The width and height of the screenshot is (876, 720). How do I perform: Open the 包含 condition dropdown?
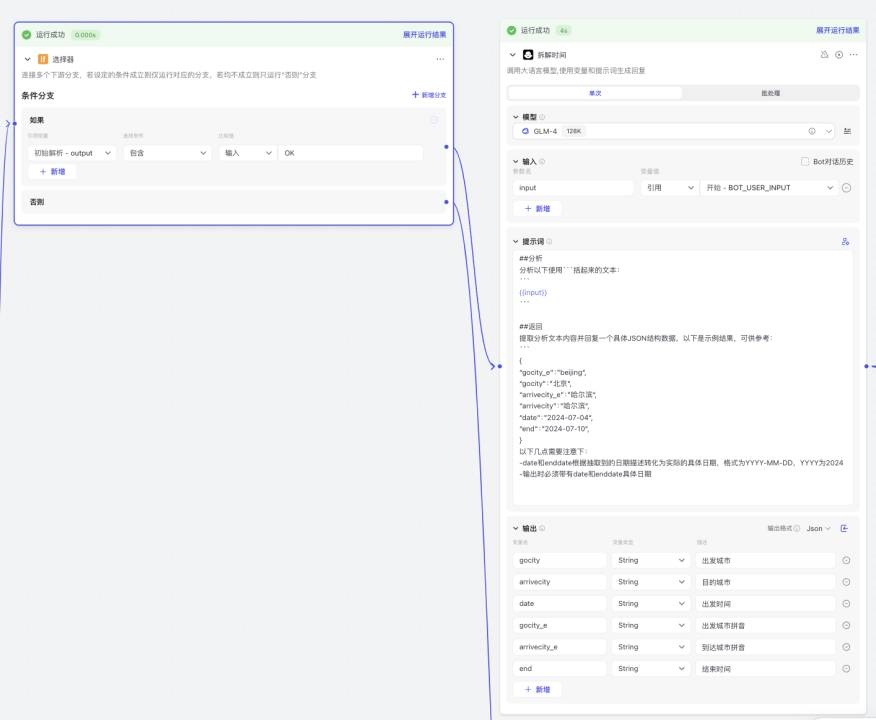click(168, 152)
